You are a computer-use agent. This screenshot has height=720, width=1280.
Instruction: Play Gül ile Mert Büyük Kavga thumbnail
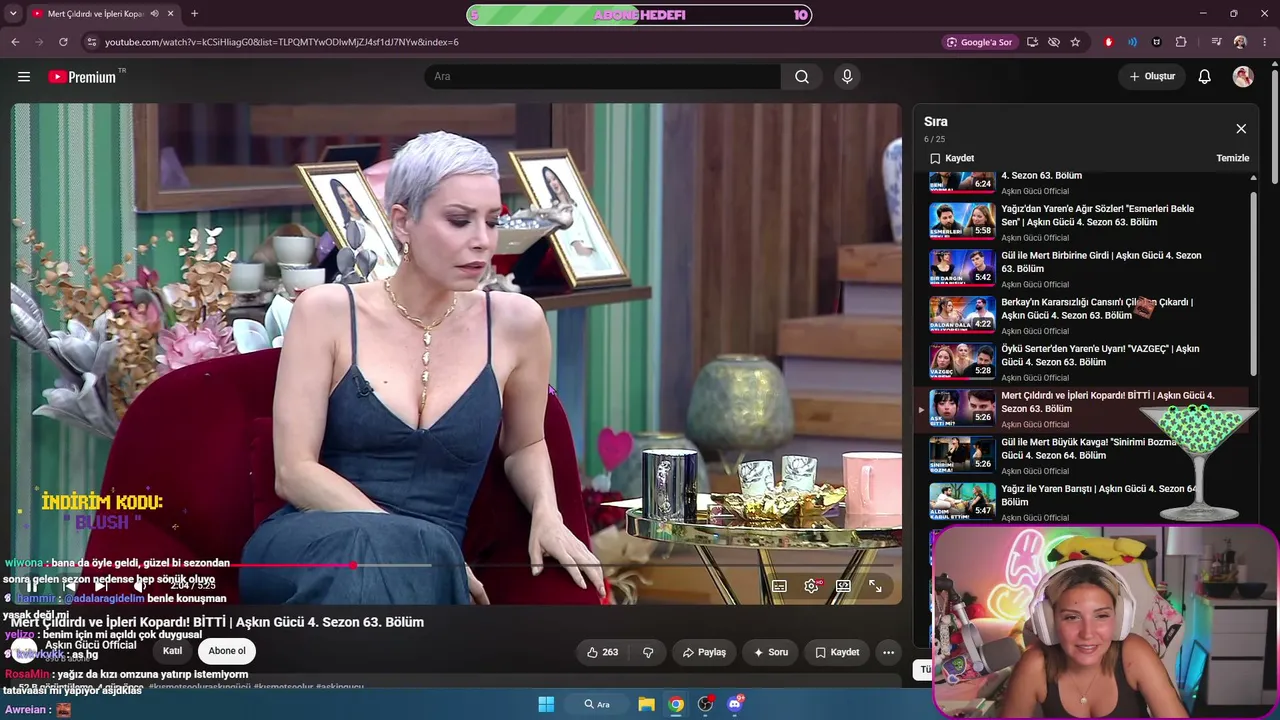tap(962, 455)
